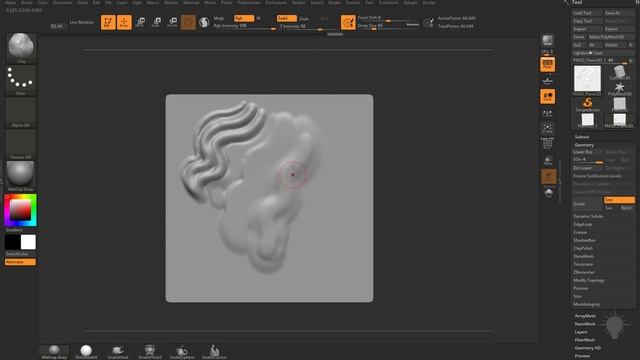Image resolution: width=640 pixels, height=360 pixels.
Task: Open the Dots stroke type selector
Action: coord(21,80)
